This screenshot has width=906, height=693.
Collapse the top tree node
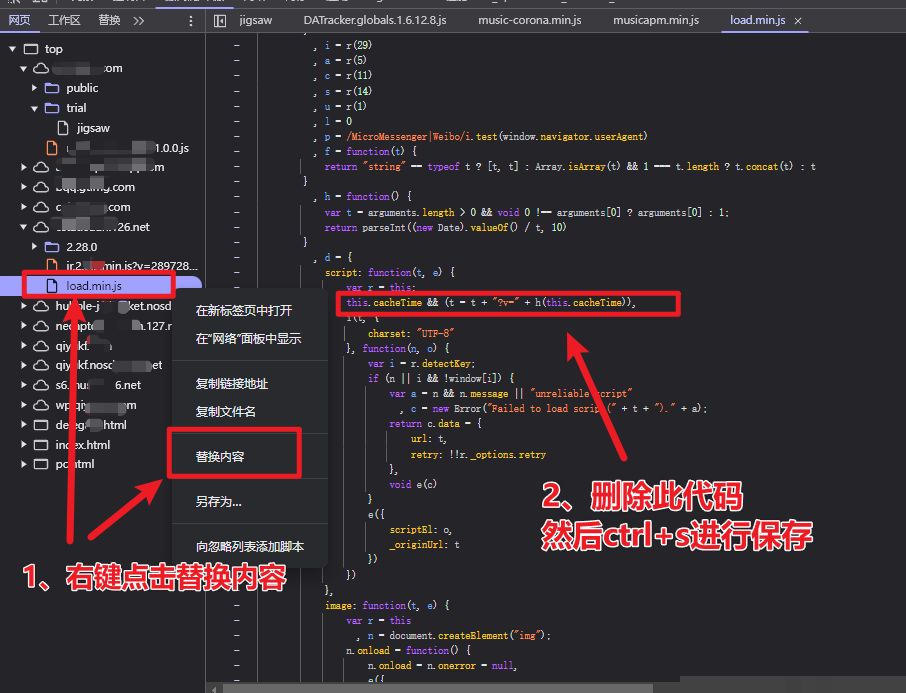click(12, 48)
